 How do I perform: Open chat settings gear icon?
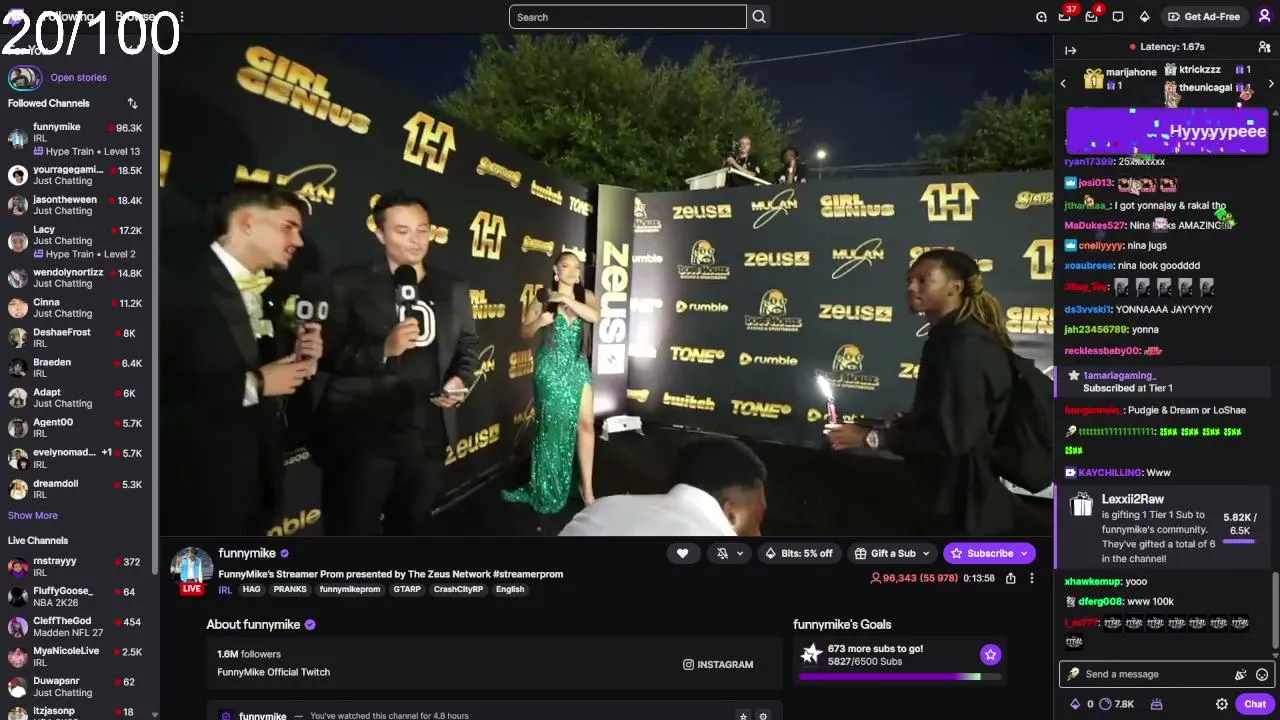point(1221,704)
